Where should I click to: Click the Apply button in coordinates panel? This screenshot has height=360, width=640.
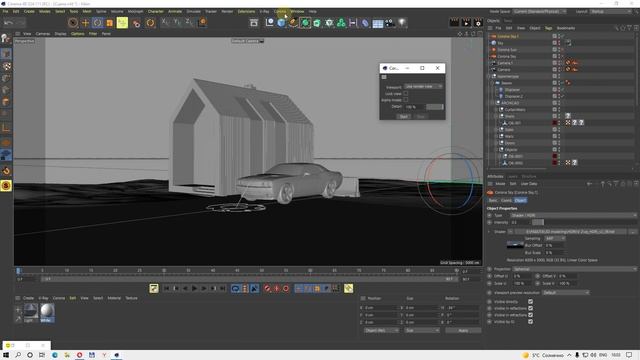click(x=463, y=330)
